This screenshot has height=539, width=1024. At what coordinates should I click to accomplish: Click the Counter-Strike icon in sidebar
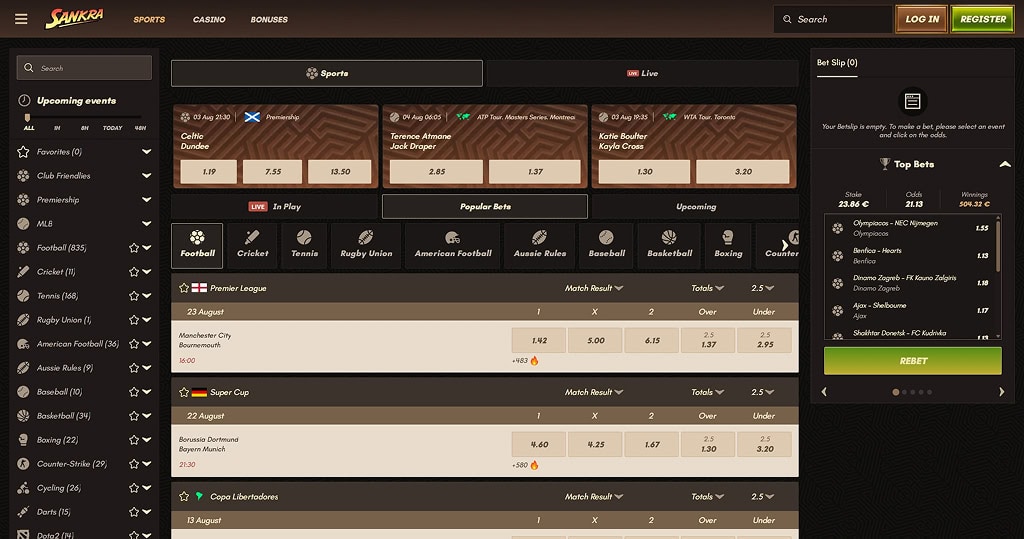pyautogui.click(x=23, y=464)
